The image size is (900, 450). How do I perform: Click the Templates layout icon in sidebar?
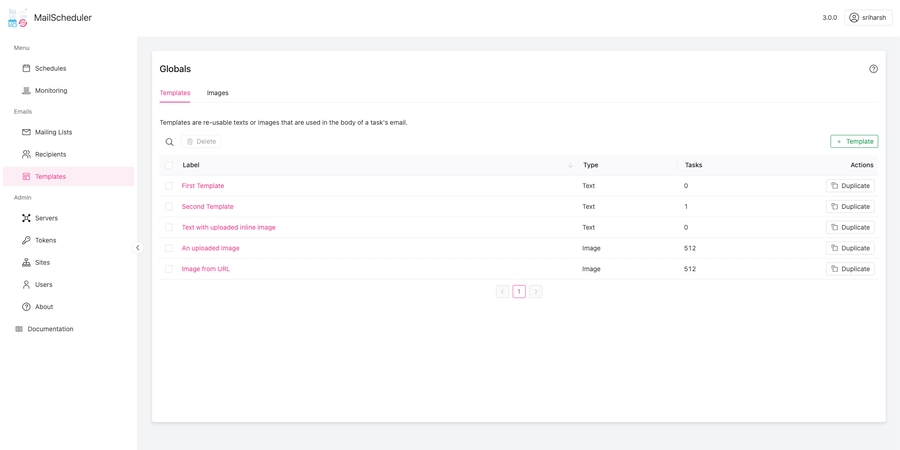[x=26, y=177]
